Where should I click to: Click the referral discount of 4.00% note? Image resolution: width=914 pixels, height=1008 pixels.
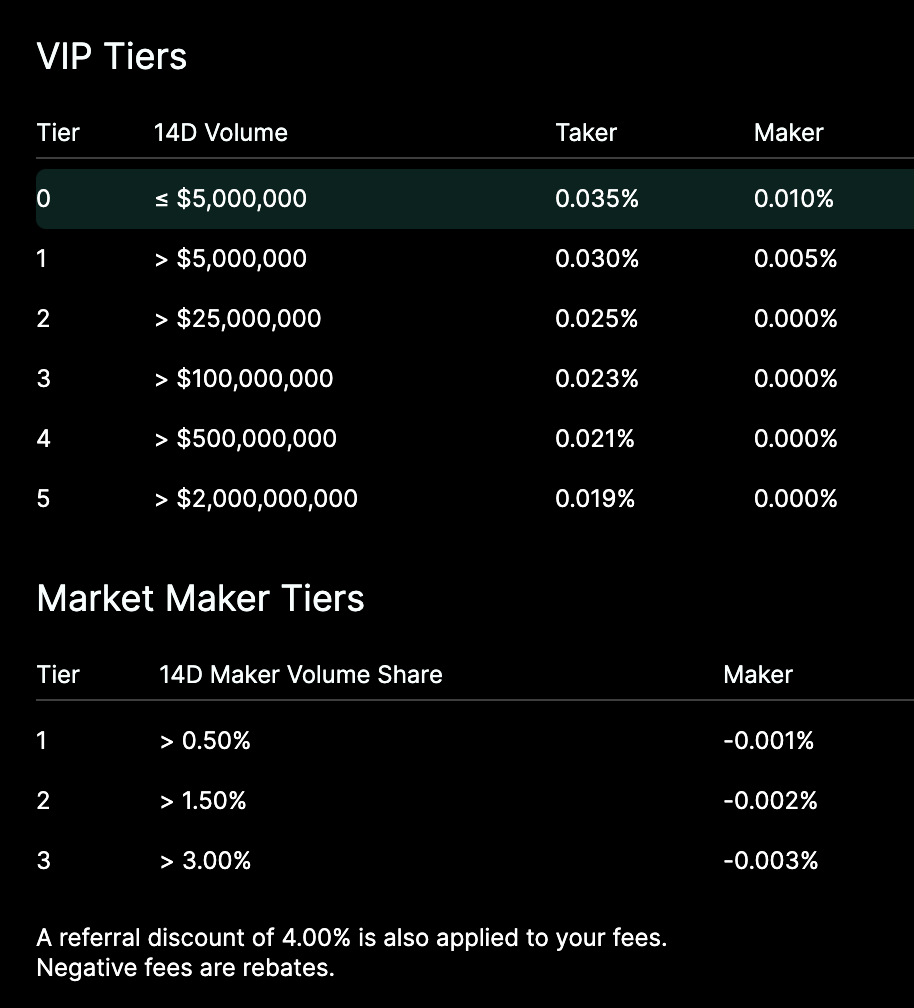(352, 938)
